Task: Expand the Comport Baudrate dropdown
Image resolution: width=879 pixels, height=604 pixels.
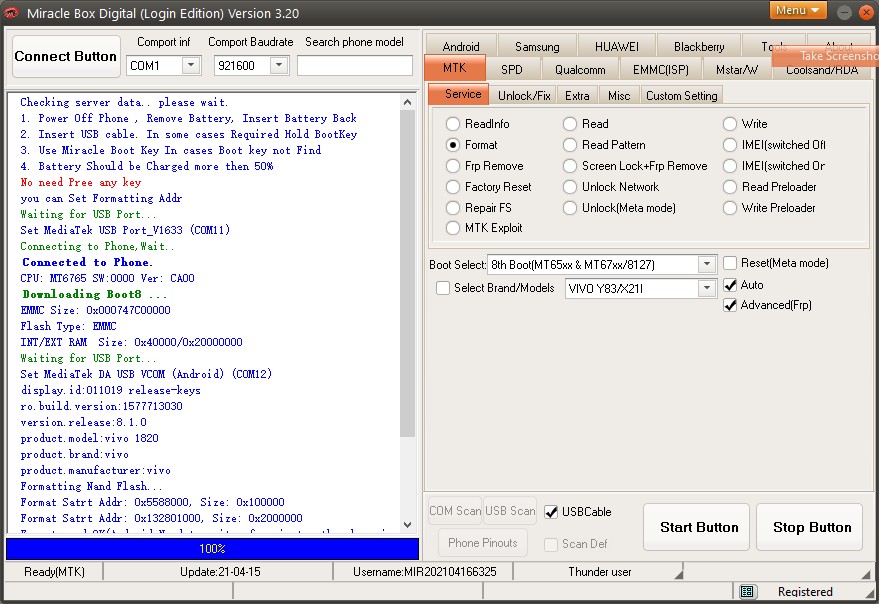Action: click(279, 65)
